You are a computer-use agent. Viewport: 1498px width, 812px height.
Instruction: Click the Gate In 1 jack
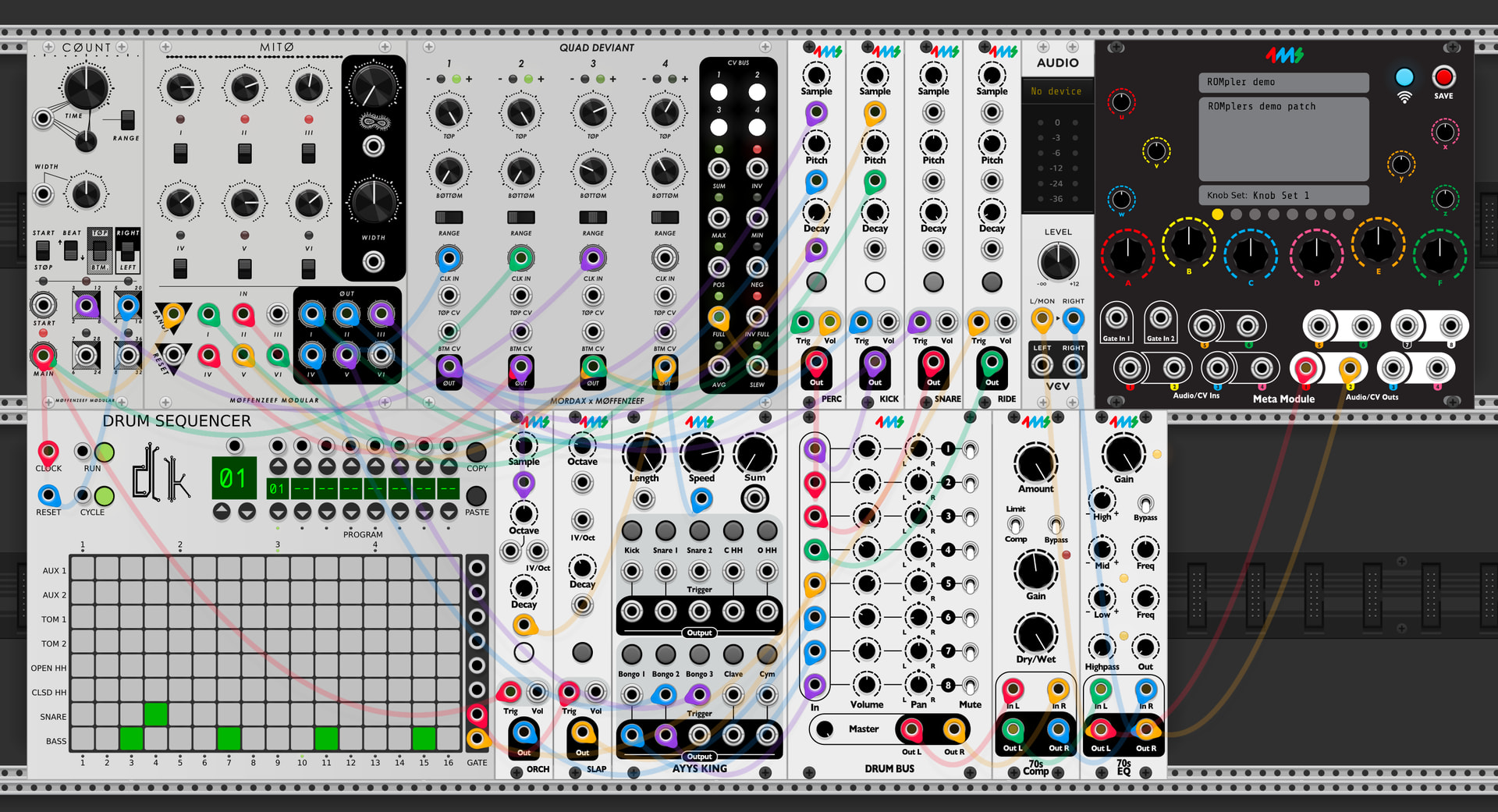1116,319
